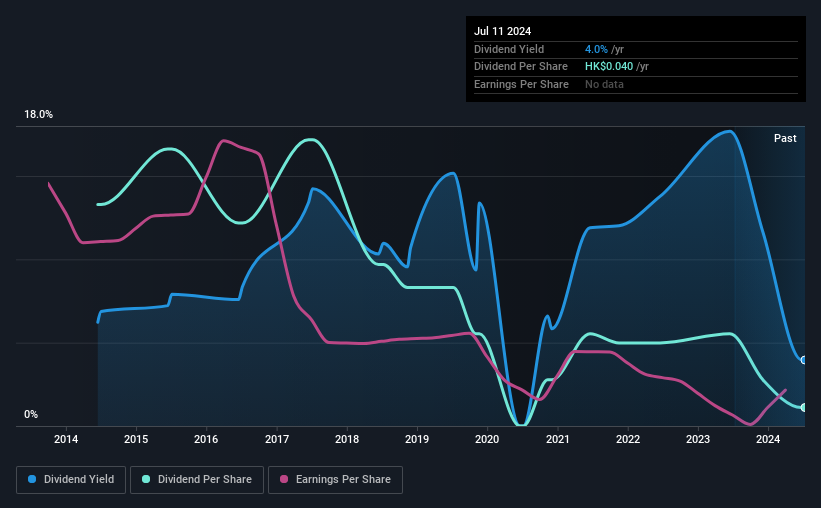Toggle the Dividend Per Share legend series
This screenshot has width=821, height=508.
pyautogui.click(x=197, y=479)
